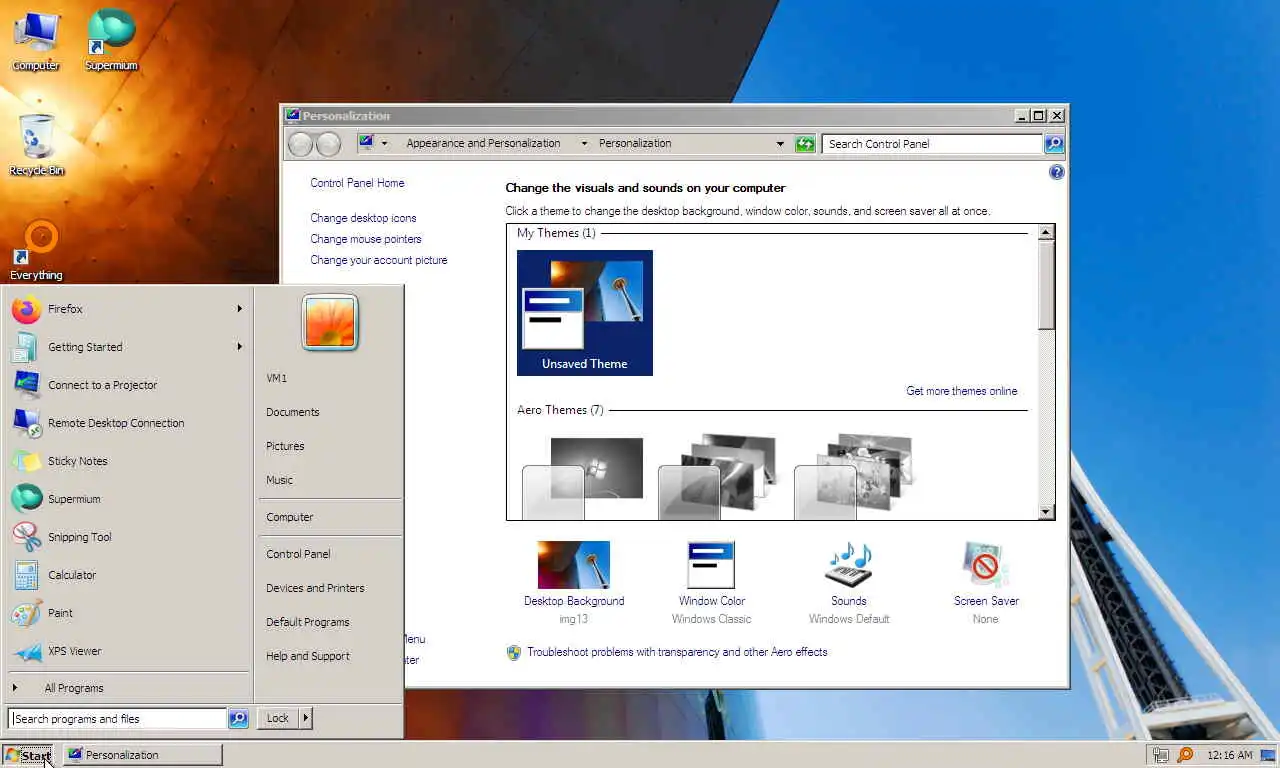
Task: Select the Computer desktop icon
Action: tap(35, 41)
